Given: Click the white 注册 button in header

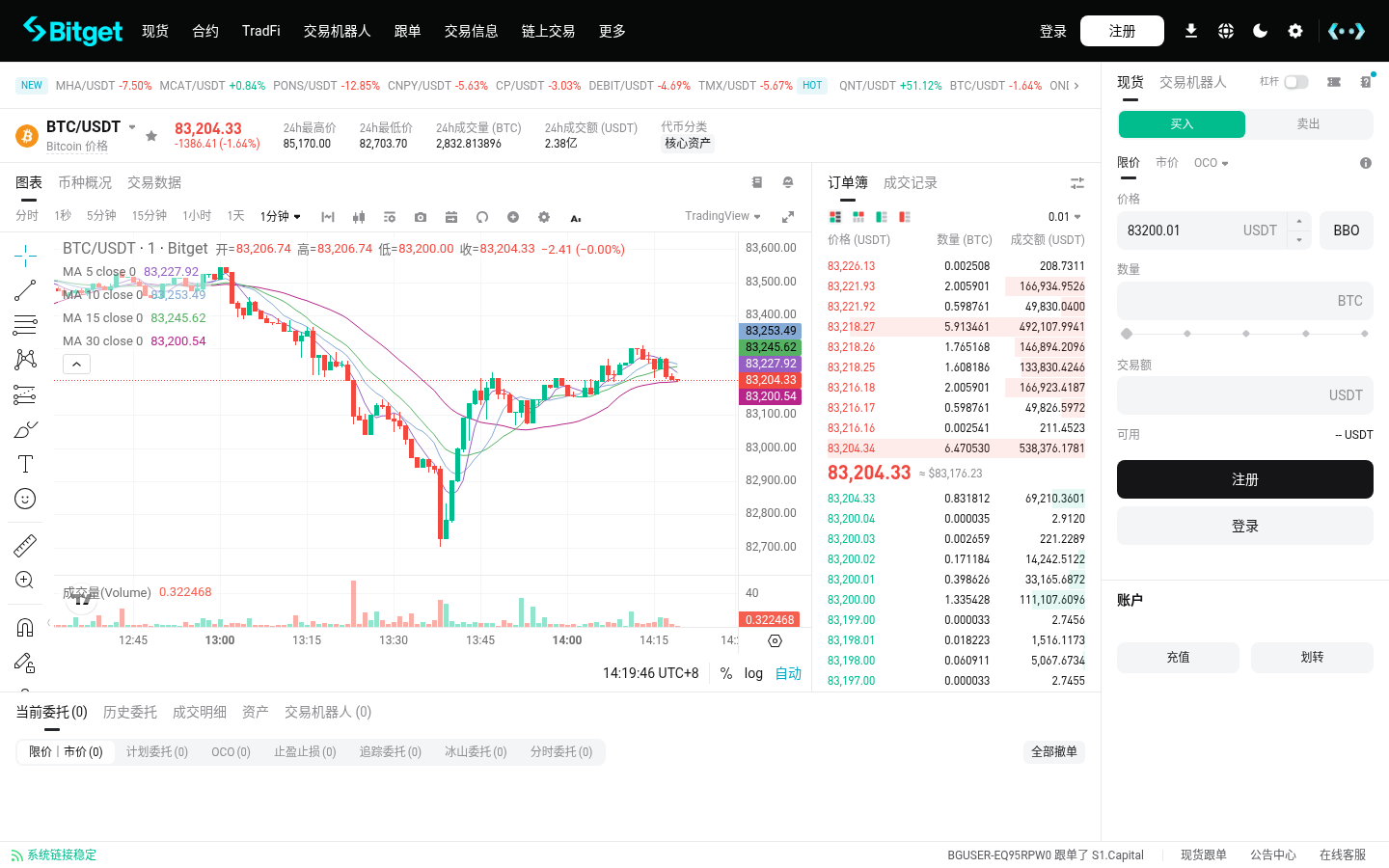Looking at the screenshot, I should (x=1122, y=31).
